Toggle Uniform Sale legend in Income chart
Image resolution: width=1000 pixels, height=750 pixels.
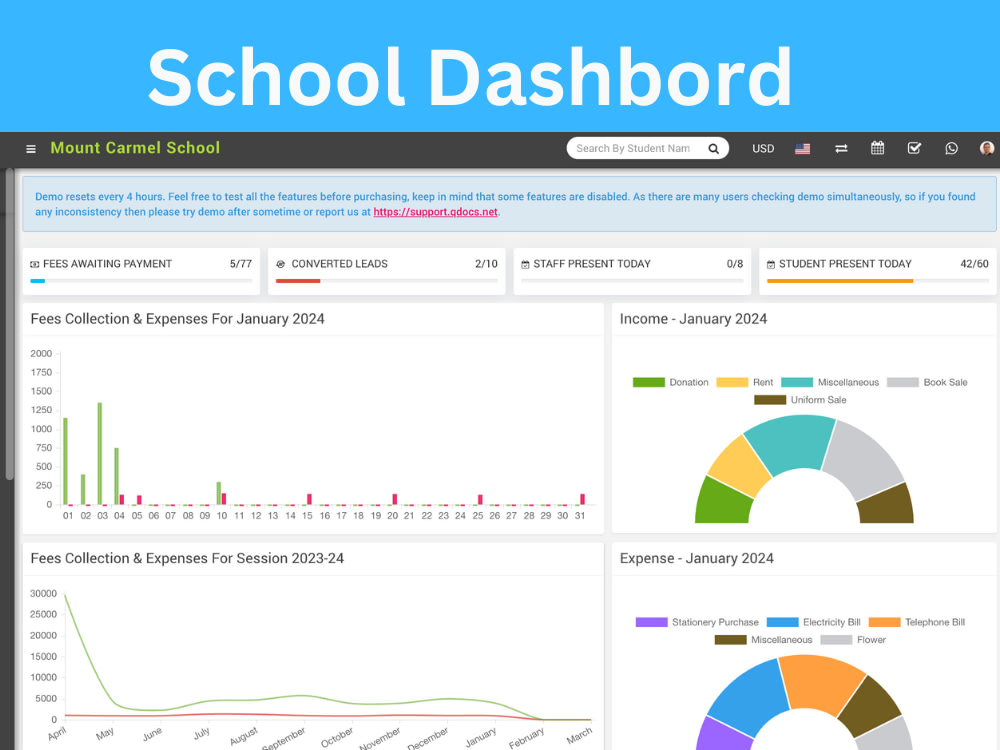point(800,400)
